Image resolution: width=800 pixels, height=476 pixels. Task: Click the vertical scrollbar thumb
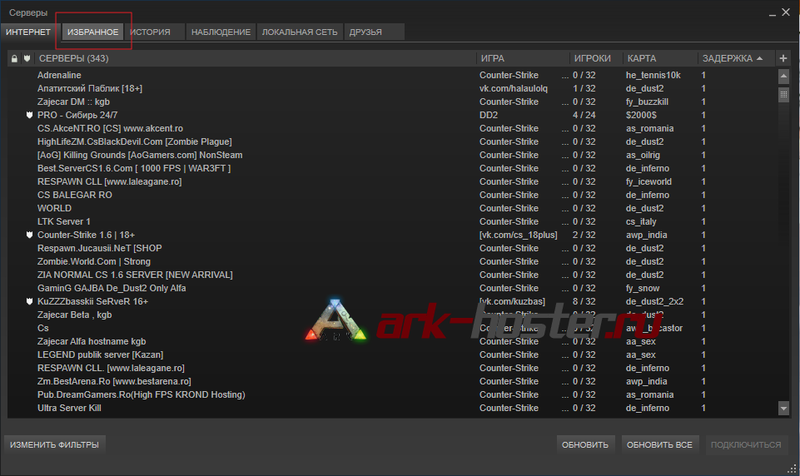click(784, 95)
